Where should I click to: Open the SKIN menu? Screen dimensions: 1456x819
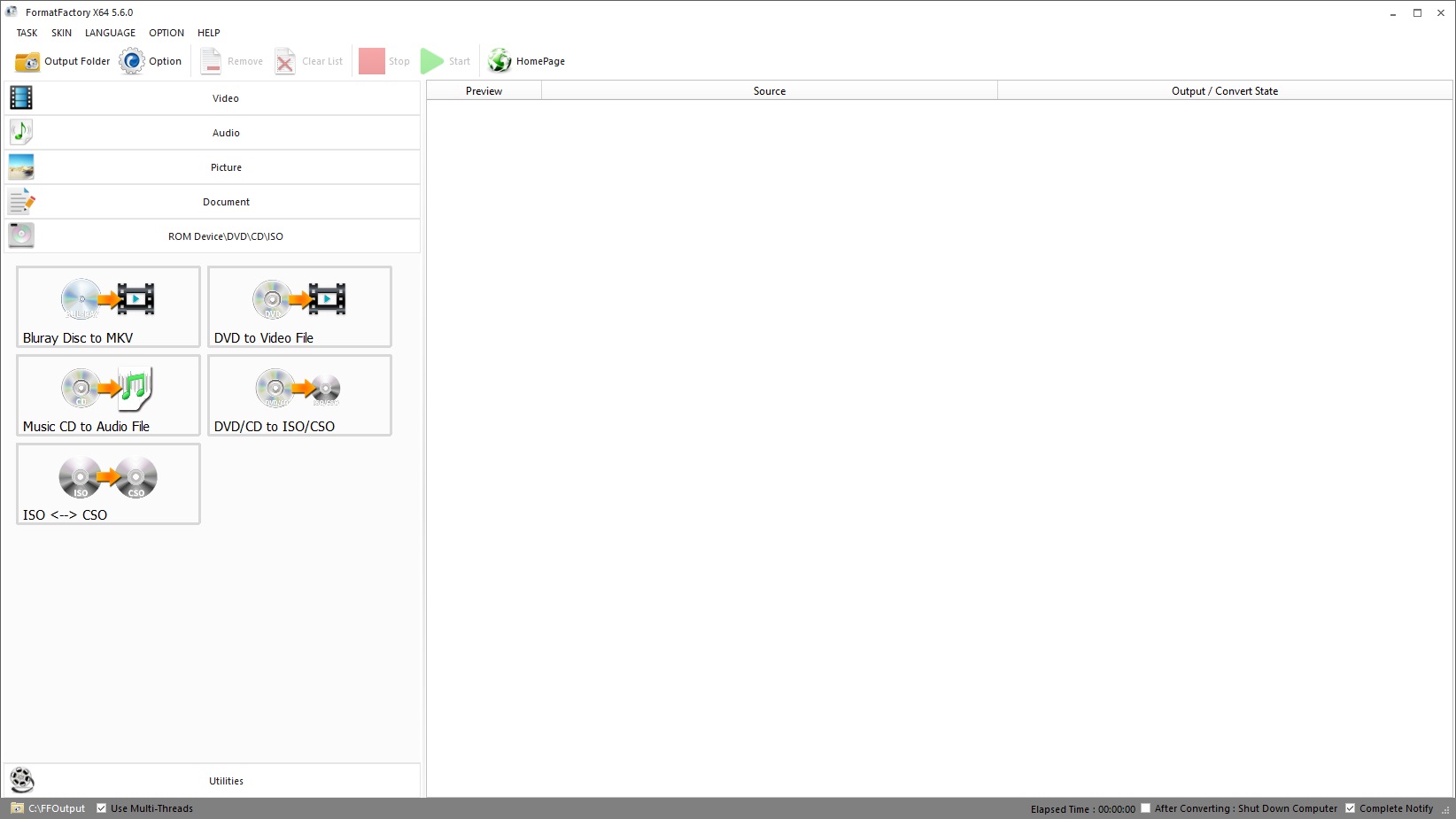[62, 33]
